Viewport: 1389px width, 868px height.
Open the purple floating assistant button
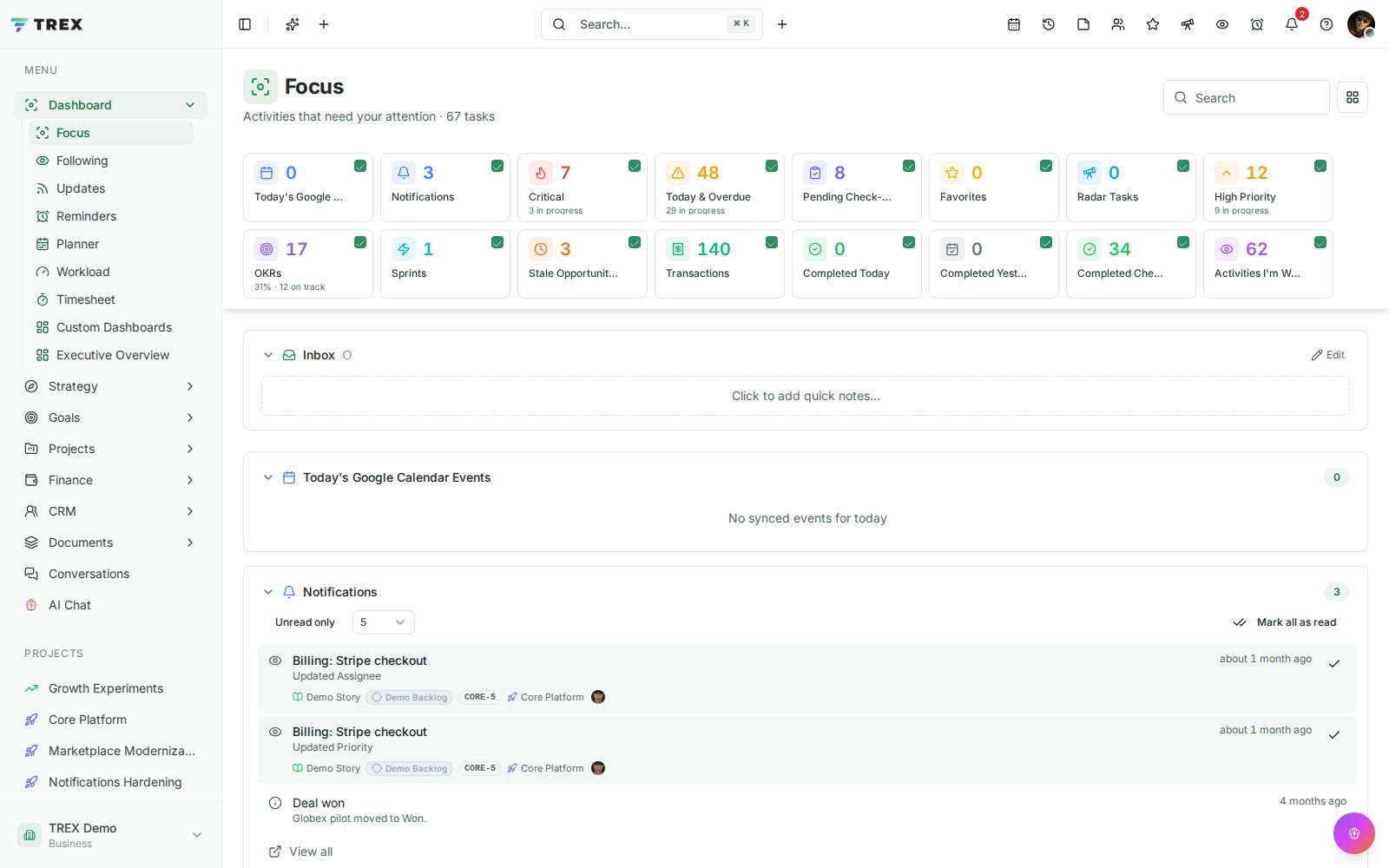coord(1354,833)
